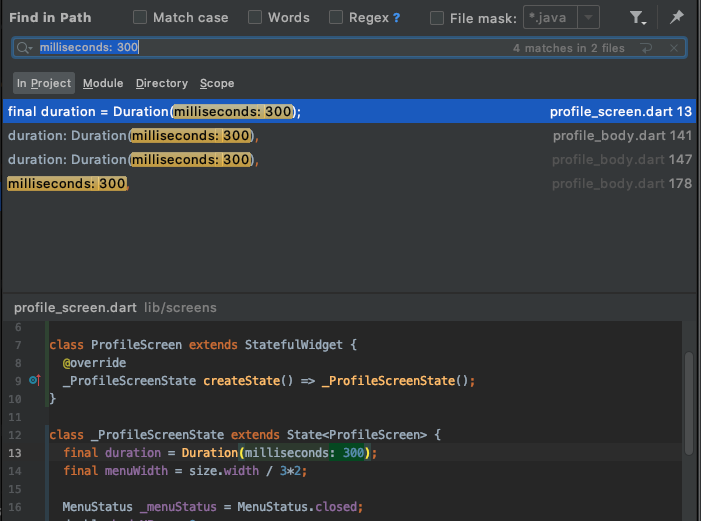Pin the Find in Path window
This screenshot has height=521, width=701.
coord(676,17)
